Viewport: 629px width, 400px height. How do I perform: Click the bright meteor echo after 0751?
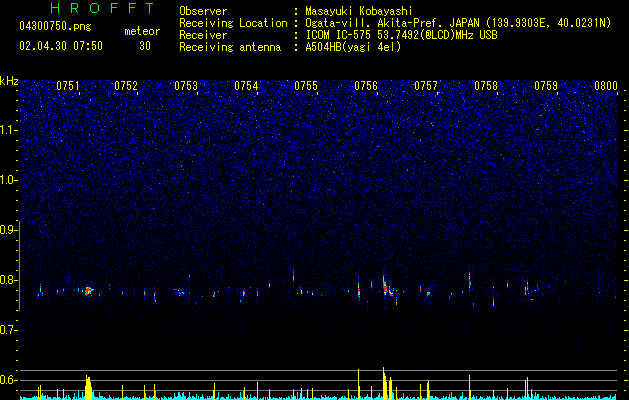point(89,291)
